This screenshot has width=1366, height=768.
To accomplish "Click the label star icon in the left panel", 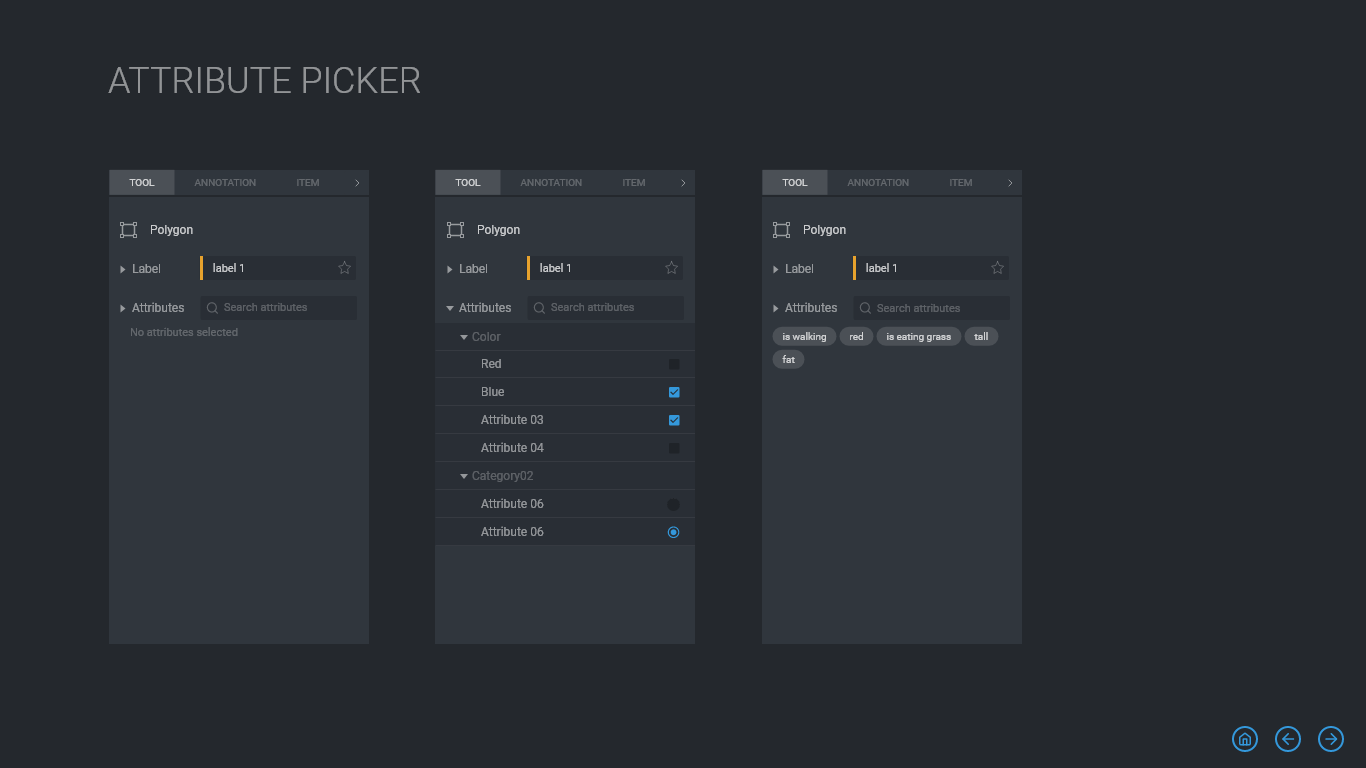I will click(345, 268).
